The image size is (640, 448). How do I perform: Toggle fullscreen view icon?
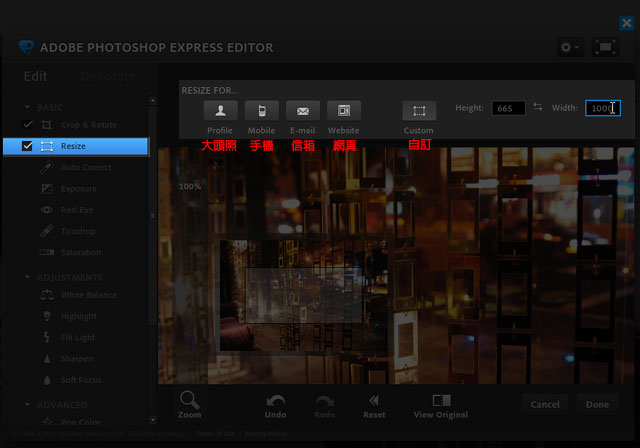[605, 47]
